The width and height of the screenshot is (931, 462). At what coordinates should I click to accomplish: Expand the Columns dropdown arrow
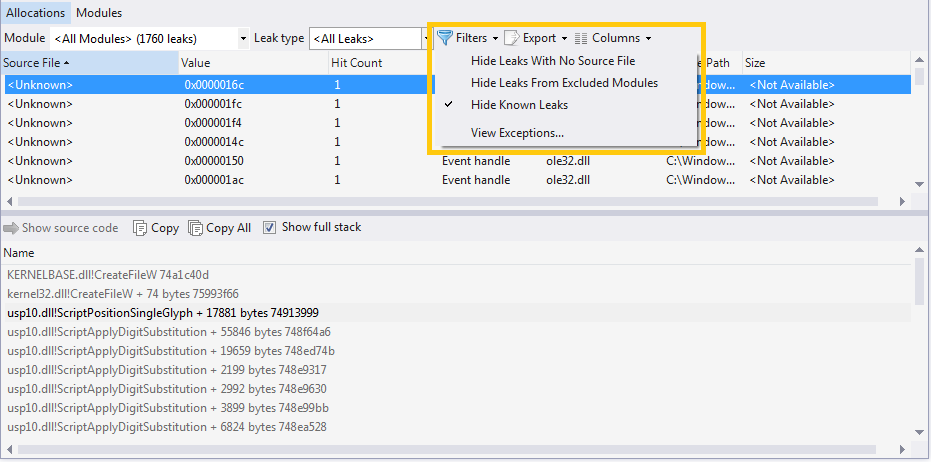pyautogui.click(x=648, y=39)
